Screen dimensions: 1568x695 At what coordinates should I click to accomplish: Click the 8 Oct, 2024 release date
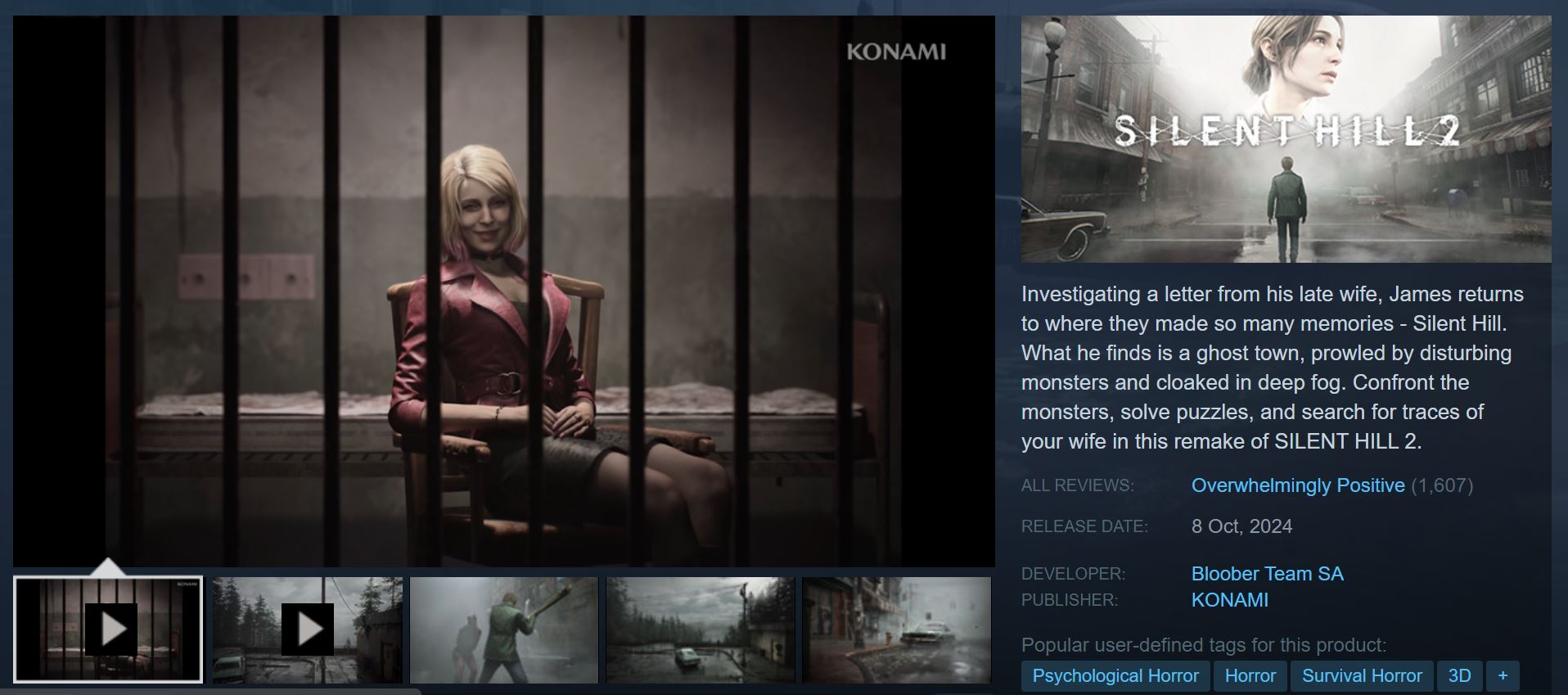[x=1241, y=526]
